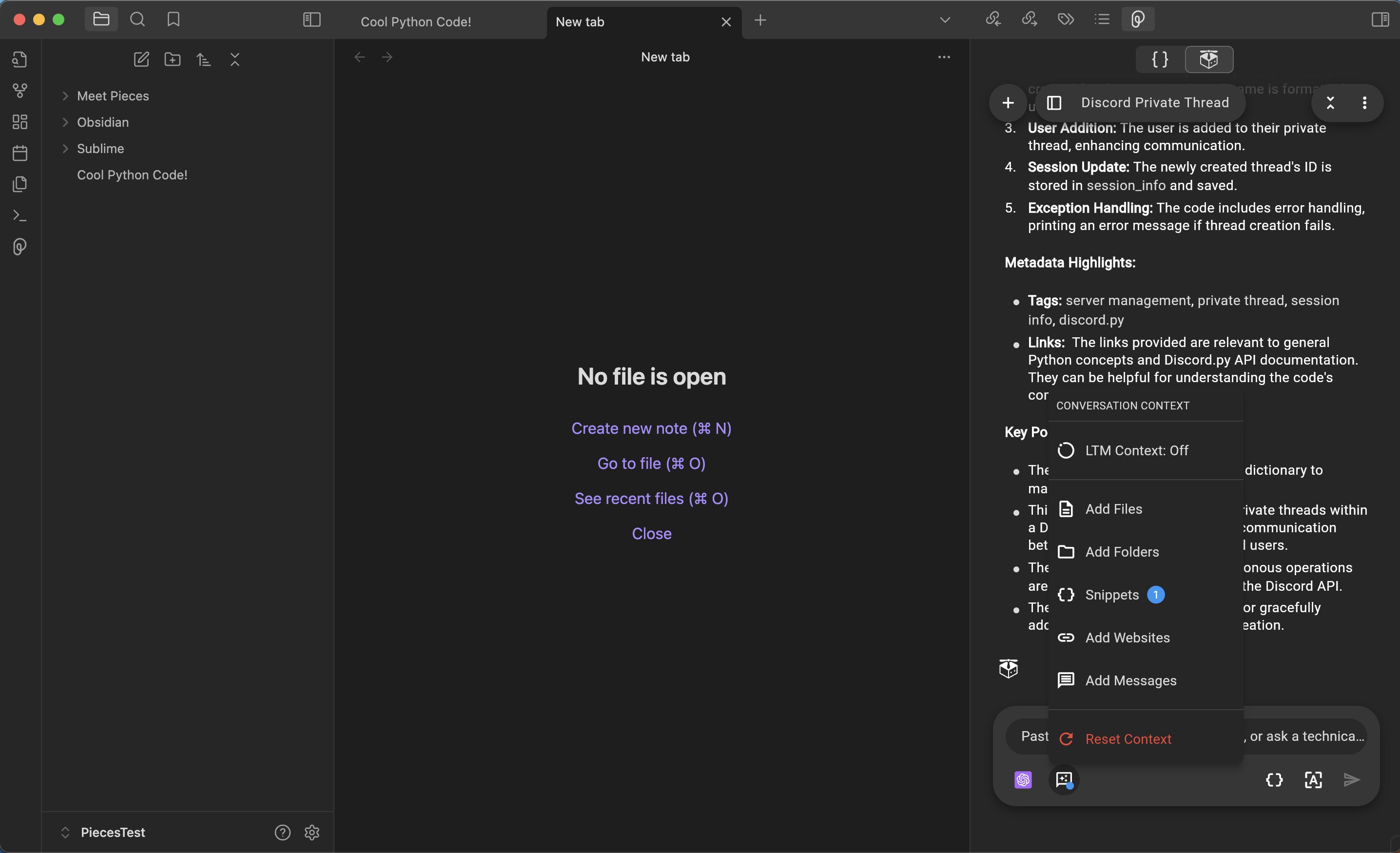This screenshot has width=1400, height=853.
Task: Insert snippet with curly braces icon in chat
Action: pos(1274,780)
